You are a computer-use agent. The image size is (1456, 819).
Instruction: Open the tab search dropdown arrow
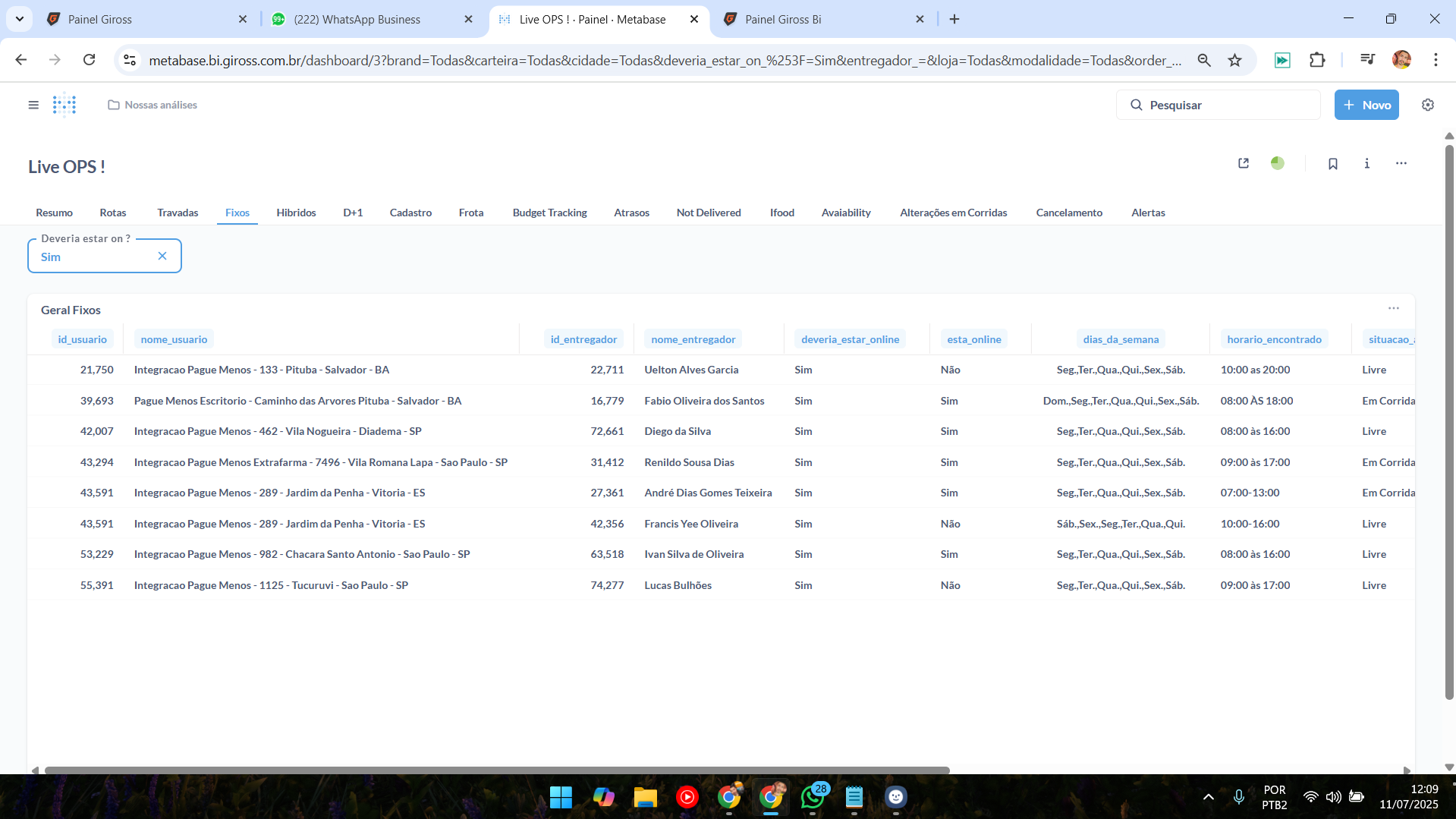(x=20, y=19)
